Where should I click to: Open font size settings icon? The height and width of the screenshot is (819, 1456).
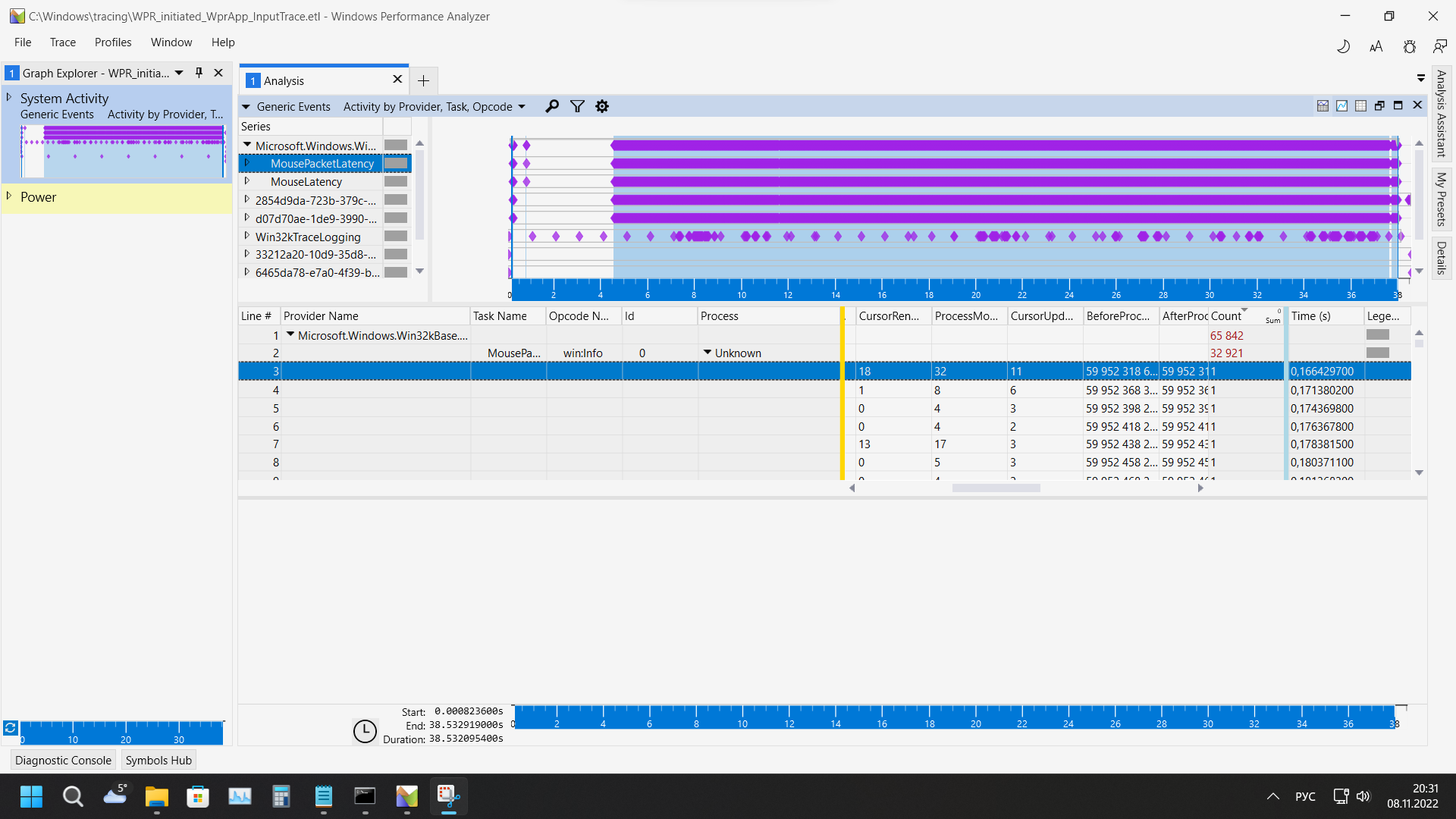1376,47
